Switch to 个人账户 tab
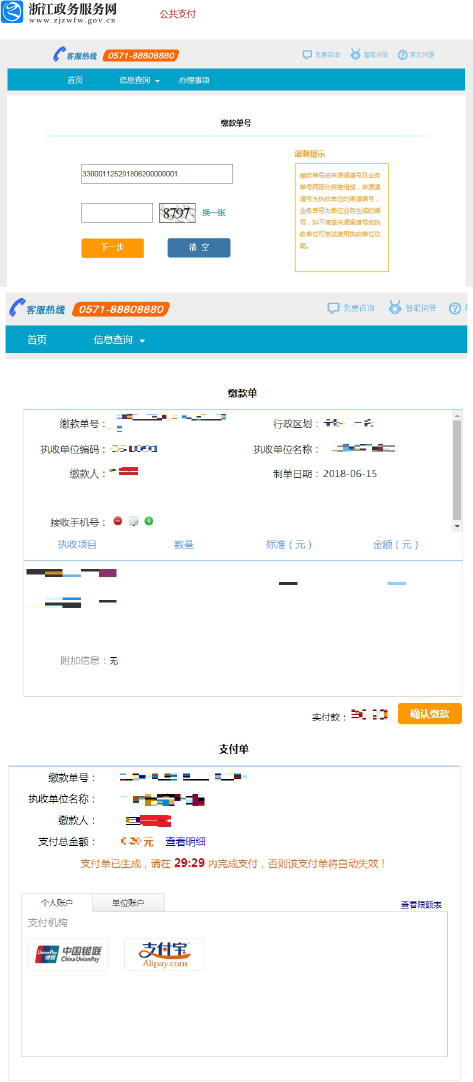This screenshot has height=1082, width=473. pyautogui.click(x=57, y=903)
